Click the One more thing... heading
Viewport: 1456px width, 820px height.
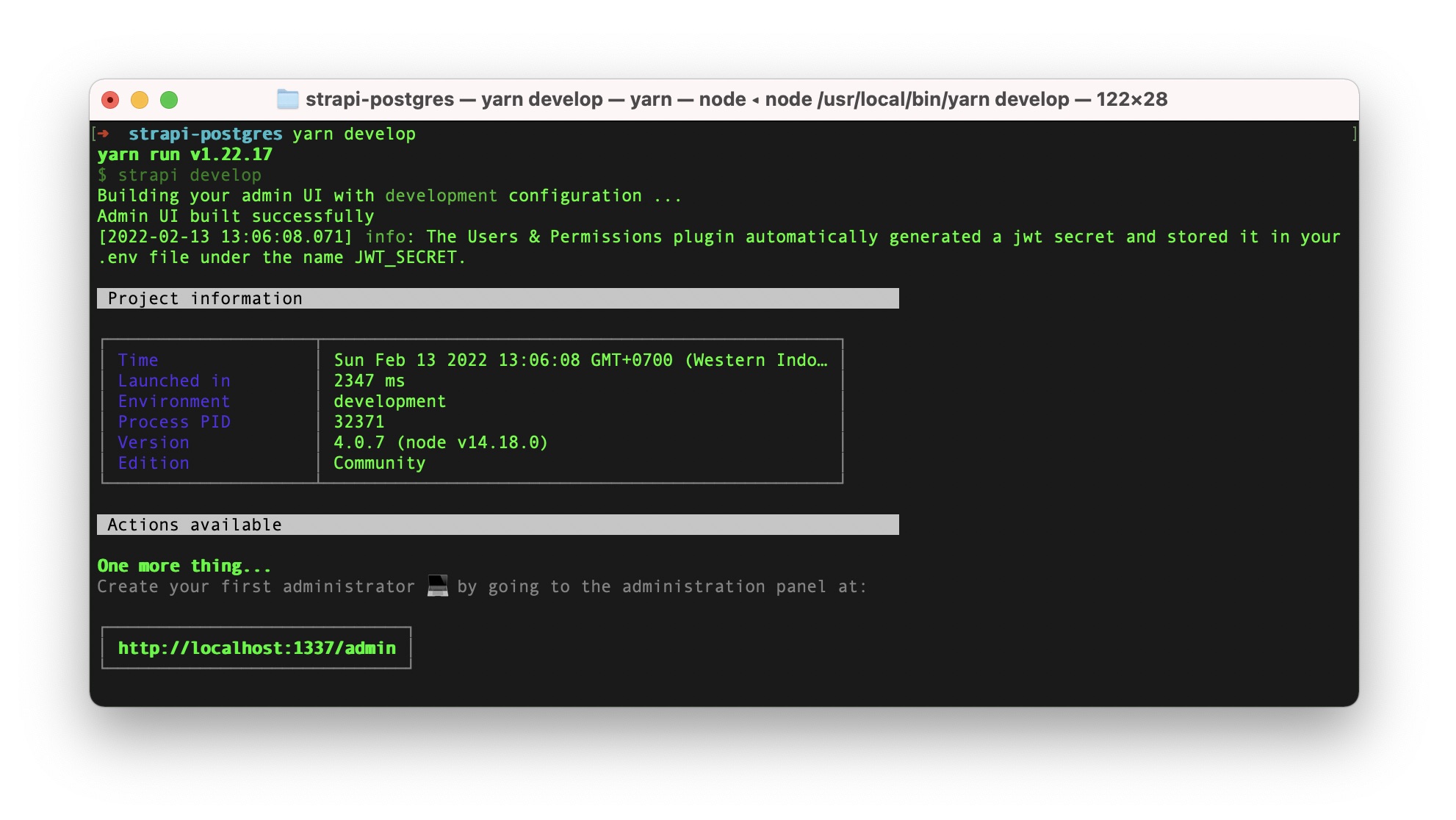point(184,566)
